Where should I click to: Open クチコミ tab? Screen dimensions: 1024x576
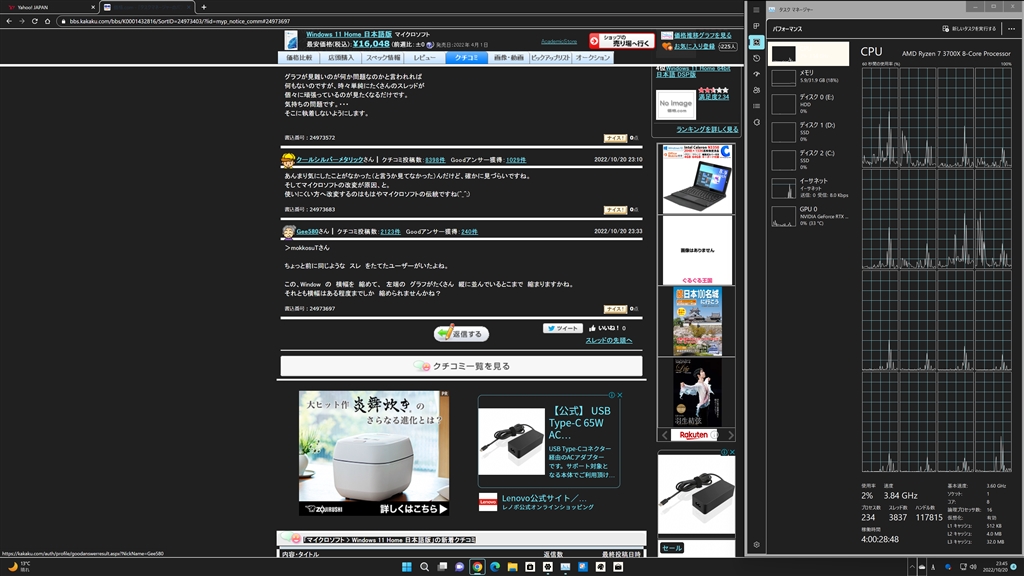(466, 57)
